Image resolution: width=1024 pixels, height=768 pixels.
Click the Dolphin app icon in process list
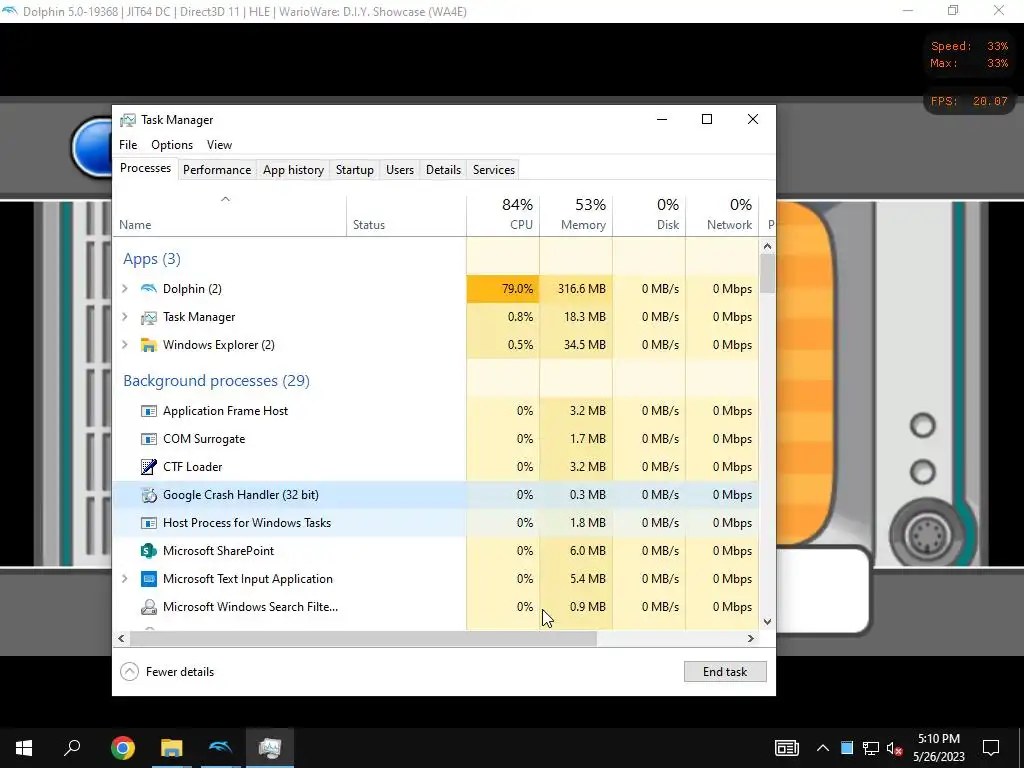pyautogui.click(x=149, y=289)
